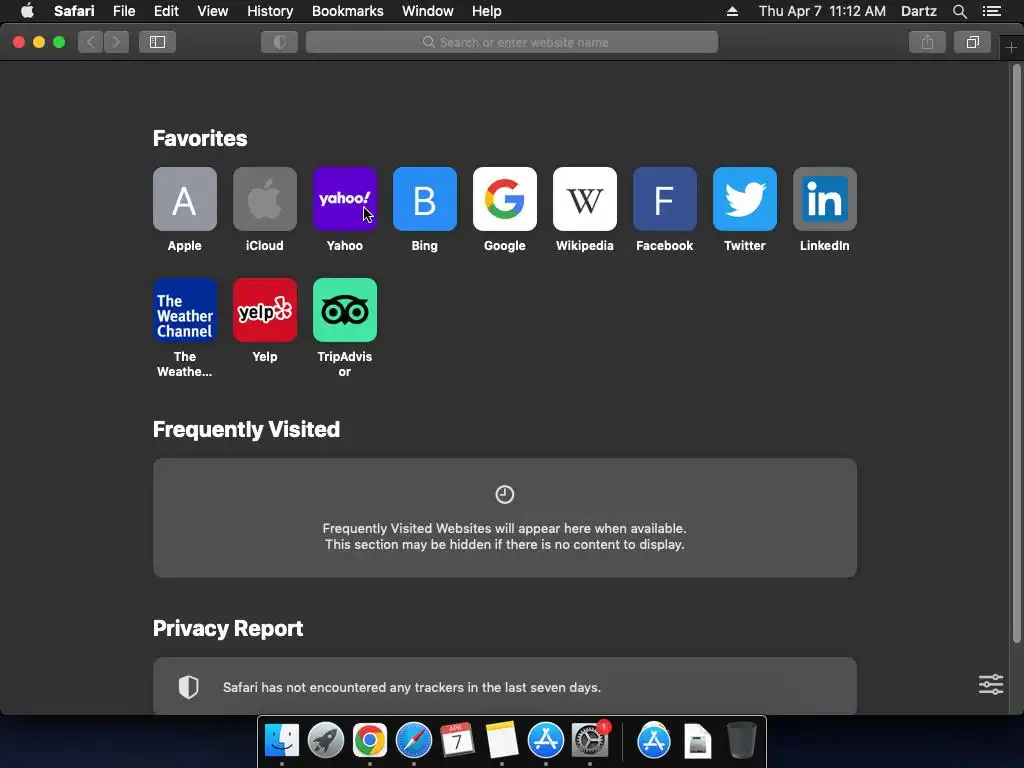Open the Yahoo favorite tile
The height and width of the screenshot is (768, 1024).
(345, 199)
